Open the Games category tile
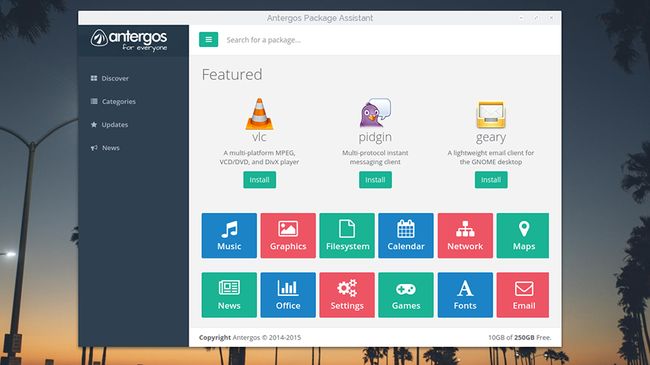Image resolution: width=650 pixels, height=365 pixels. 406,295
